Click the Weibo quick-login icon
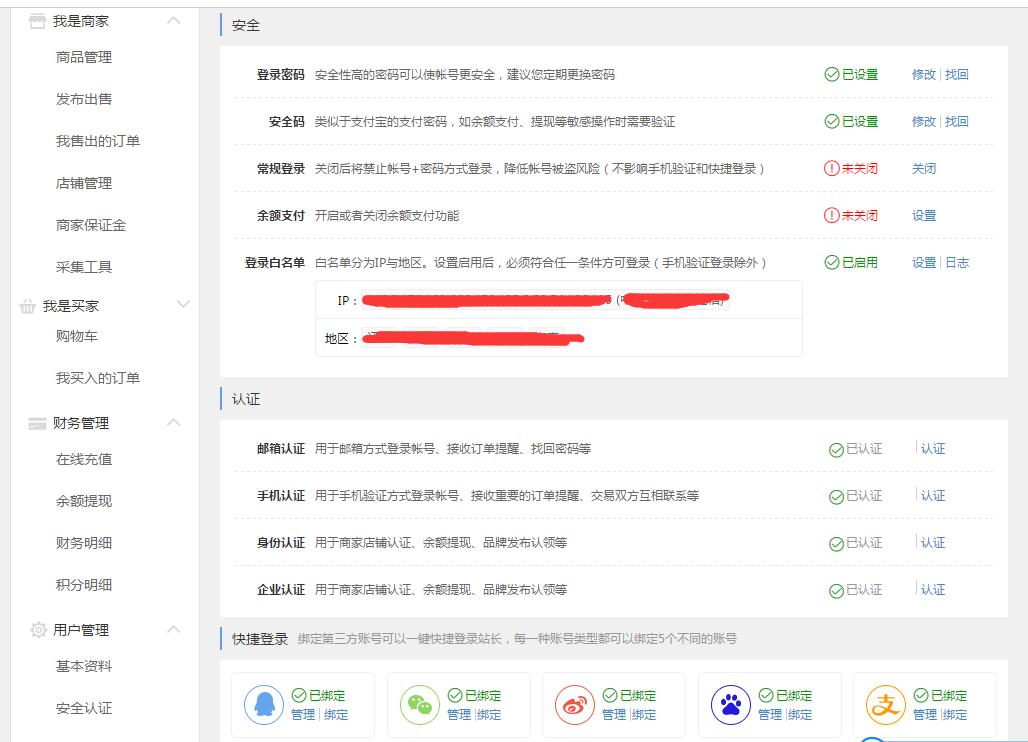The image size is (1028, 742). tap(575, 706)
